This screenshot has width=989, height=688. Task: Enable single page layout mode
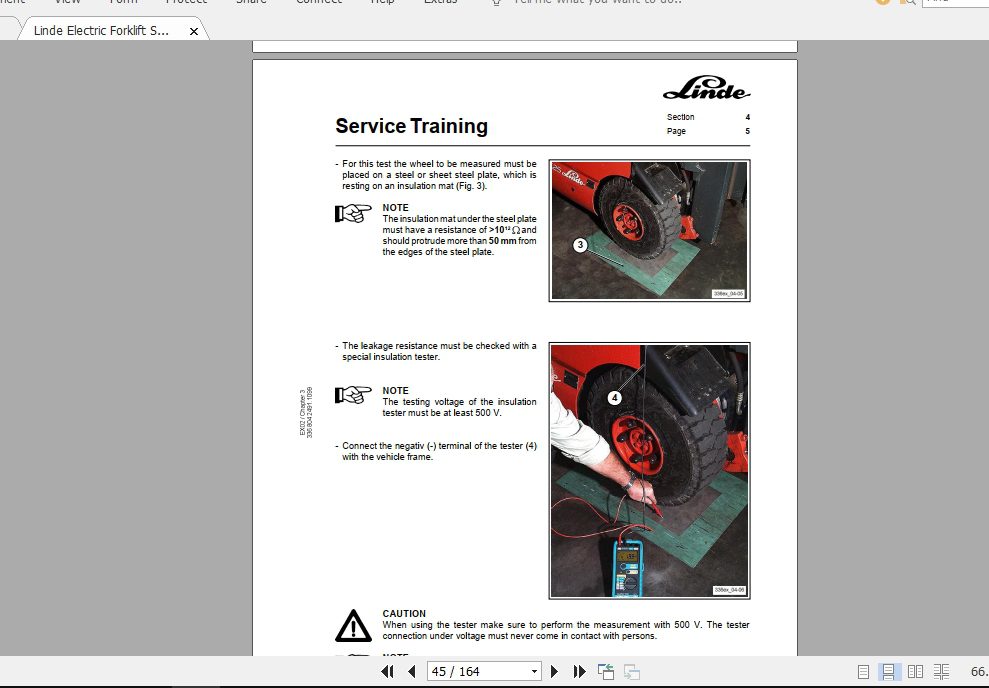pos(861,671)
